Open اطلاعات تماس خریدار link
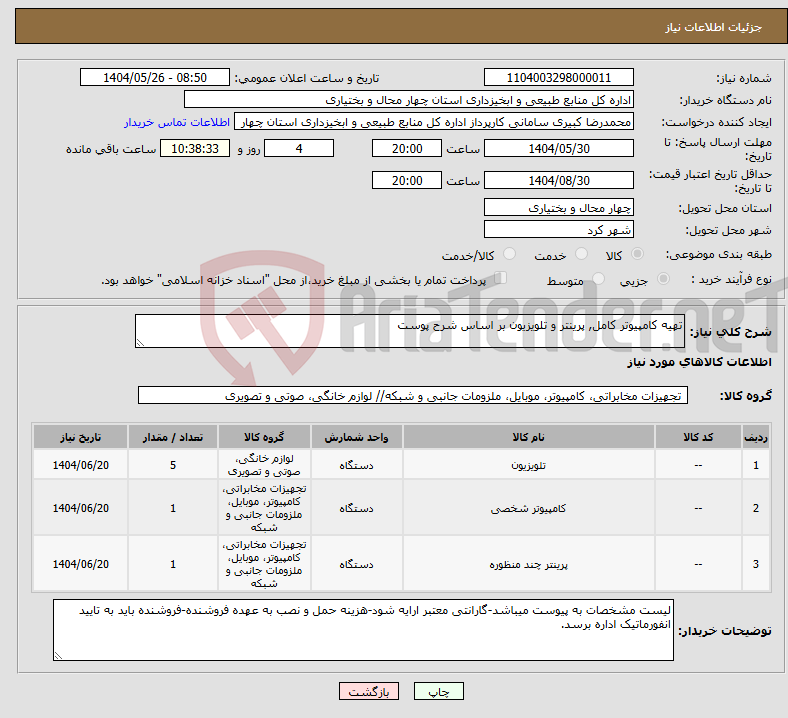 point(177,122)
